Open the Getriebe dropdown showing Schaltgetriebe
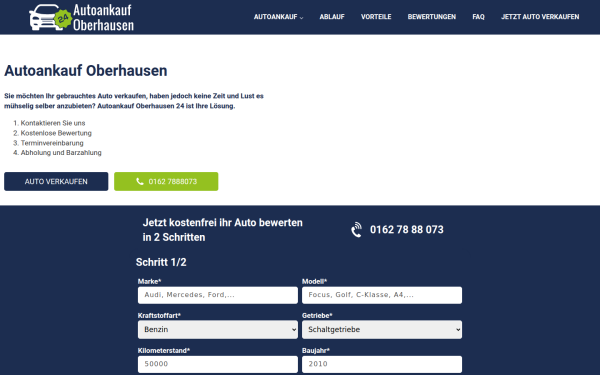Image resolution: width=600 pixels, height=375 pixels. [x=382, y=329]
